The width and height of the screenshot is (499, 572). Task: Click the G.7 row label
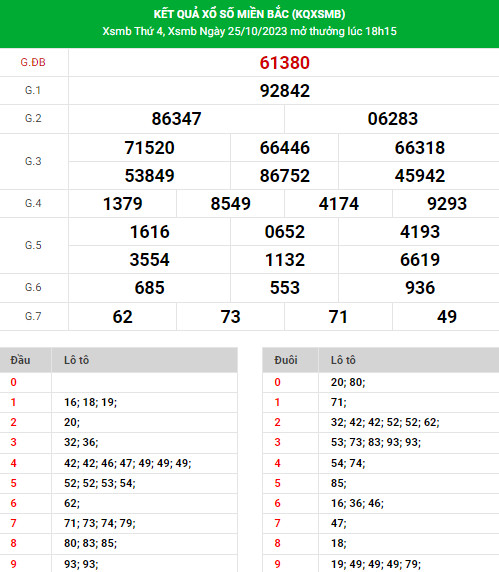coord(33,316)
